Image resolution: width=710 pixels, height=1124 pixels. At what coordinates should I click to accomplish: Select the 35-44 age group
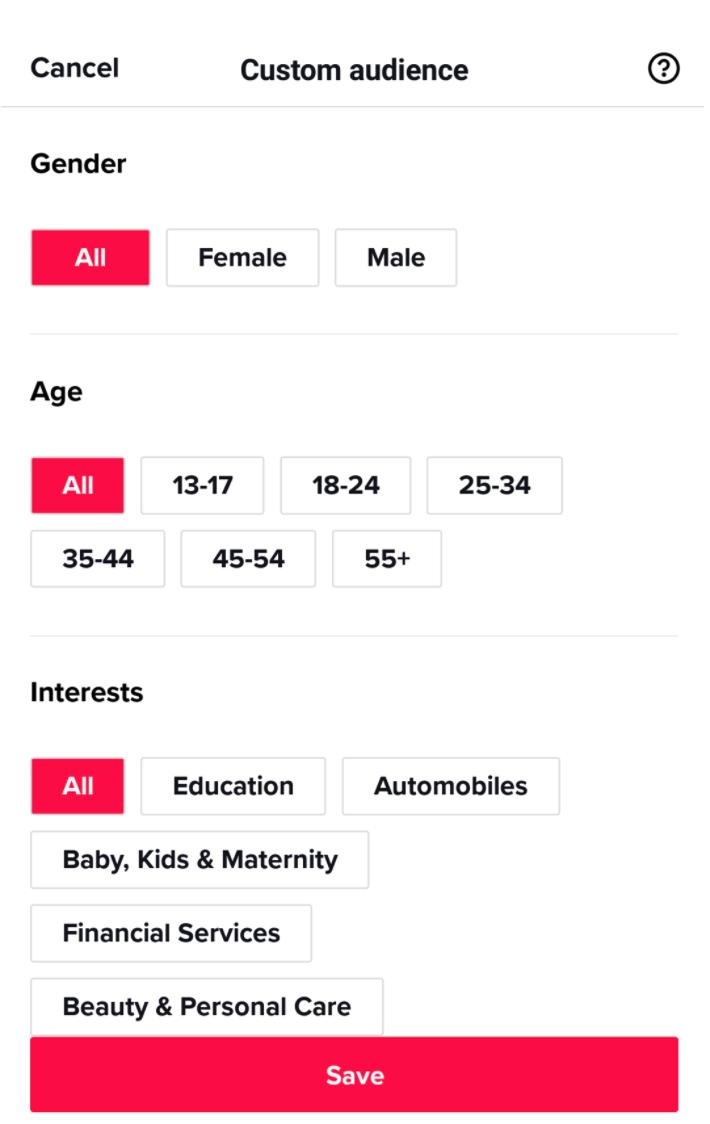98,559
